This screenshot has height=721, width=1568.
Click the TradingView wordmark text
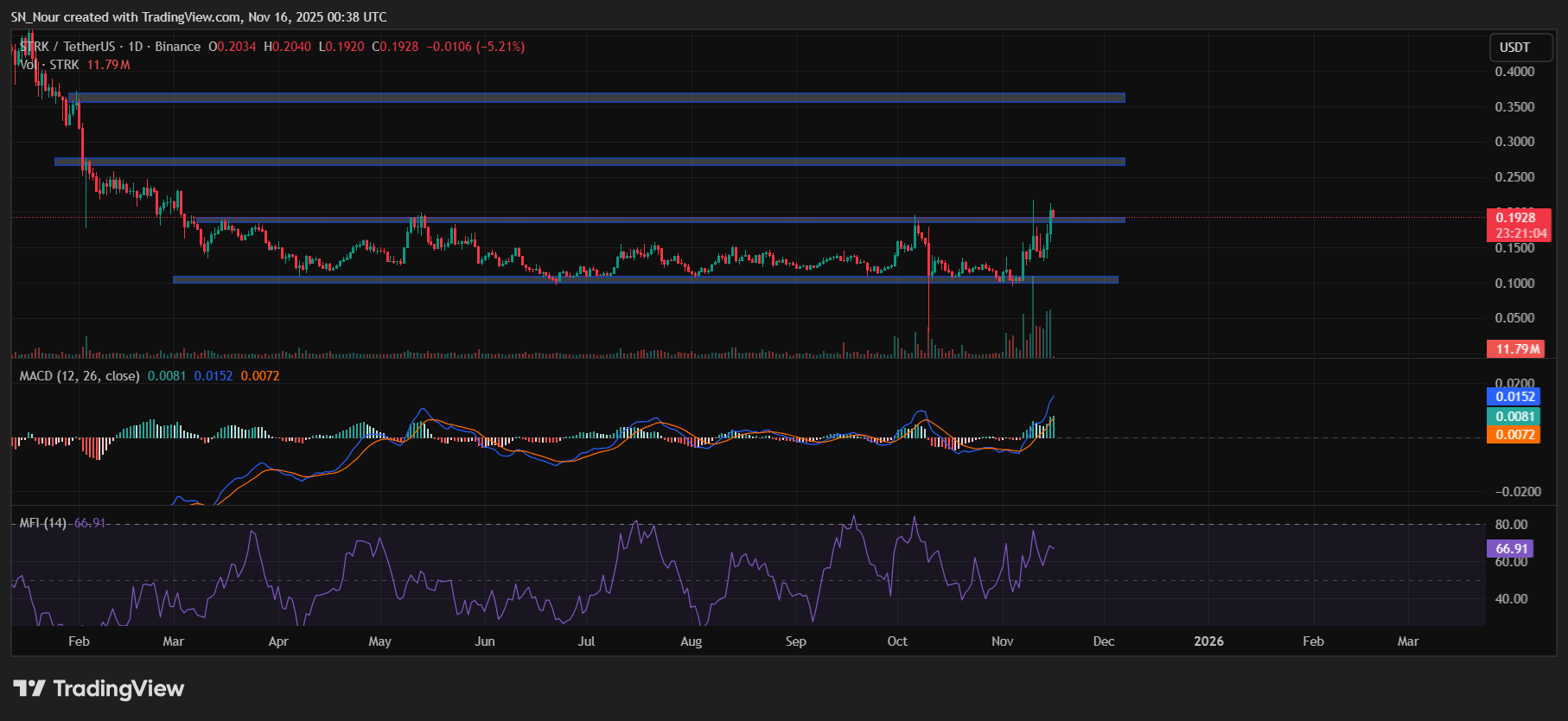[x=118, y=688]
